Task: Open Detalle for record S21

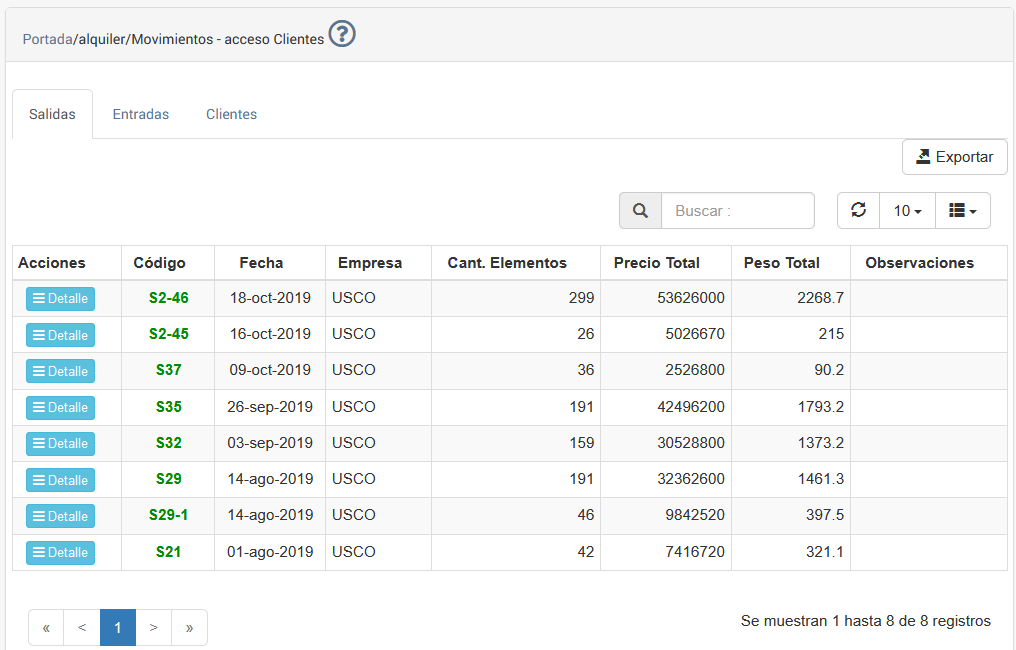Action: 60,552
